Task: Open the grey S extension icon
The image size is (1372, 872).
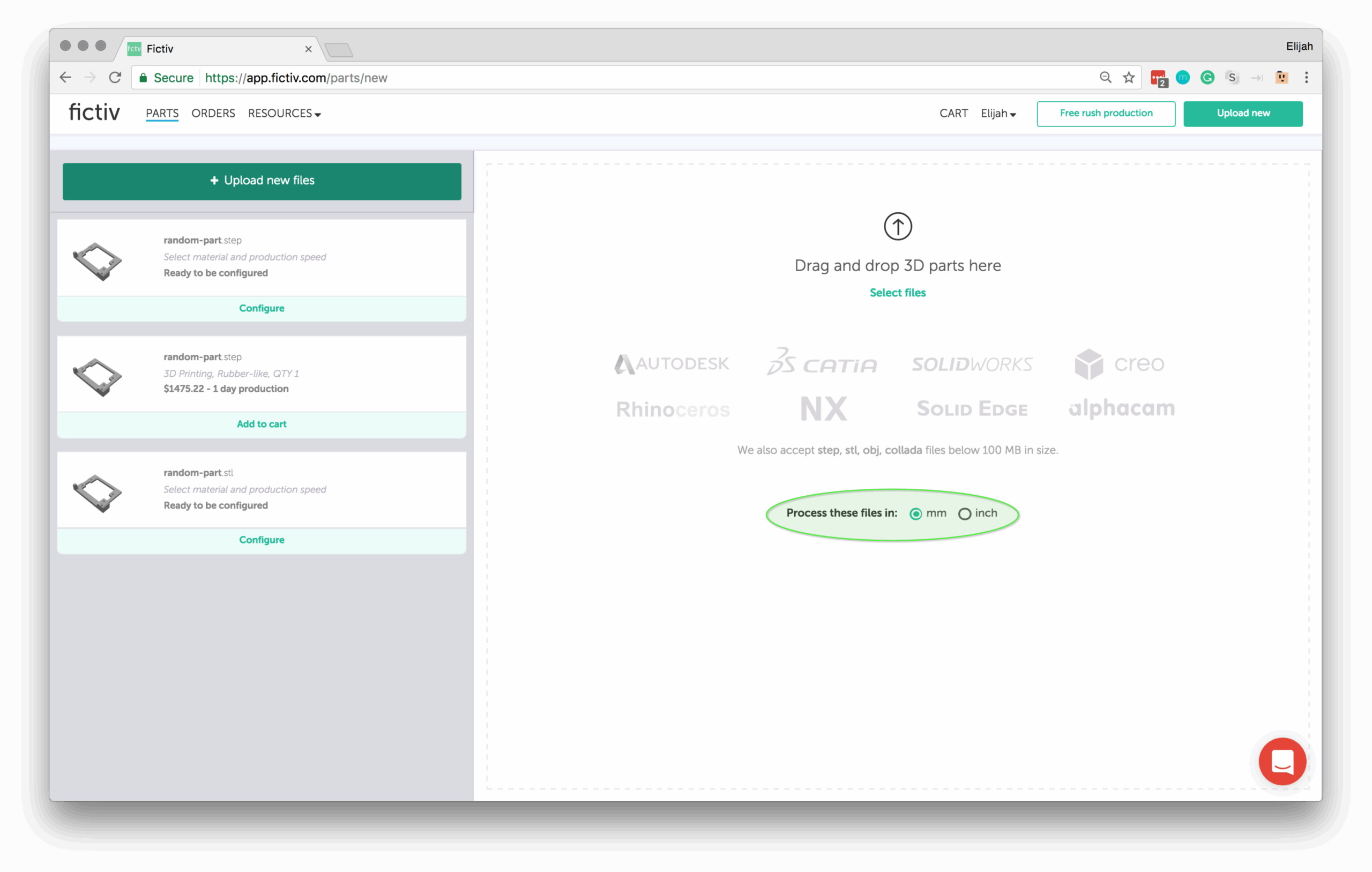Action: point(1232,78)
